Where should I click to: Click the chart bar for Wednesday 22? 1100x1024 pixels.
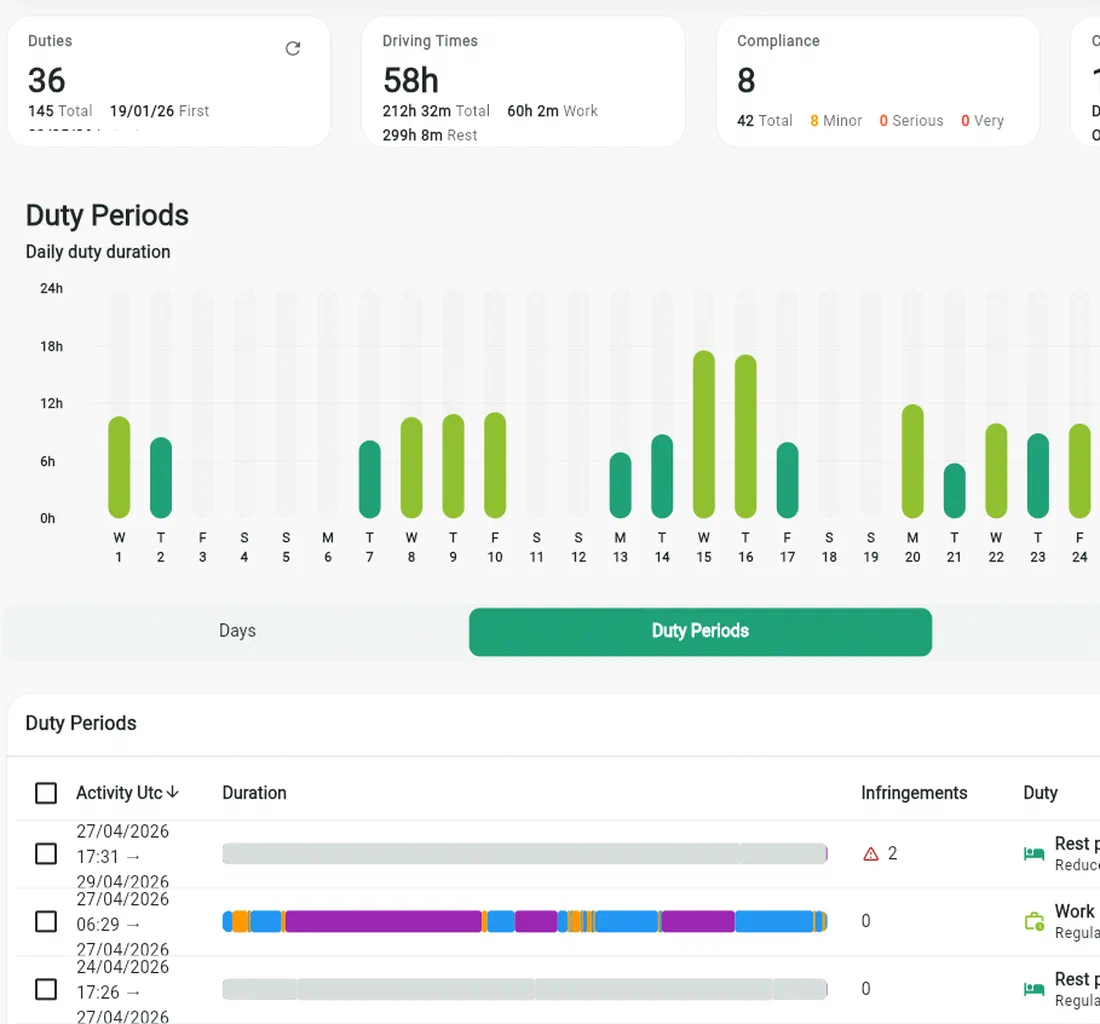click(995, 471)
